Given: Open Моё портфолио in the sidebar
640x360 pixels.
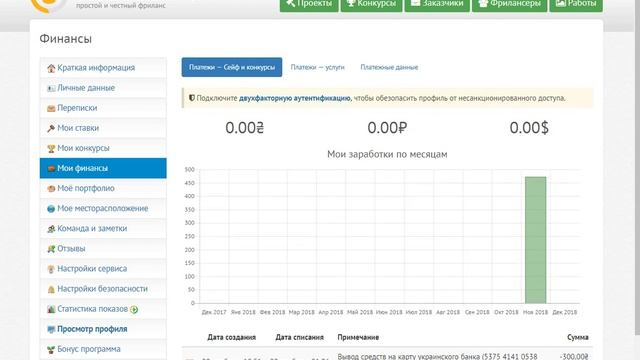Looking at the screenshot, I should (103, 188).
